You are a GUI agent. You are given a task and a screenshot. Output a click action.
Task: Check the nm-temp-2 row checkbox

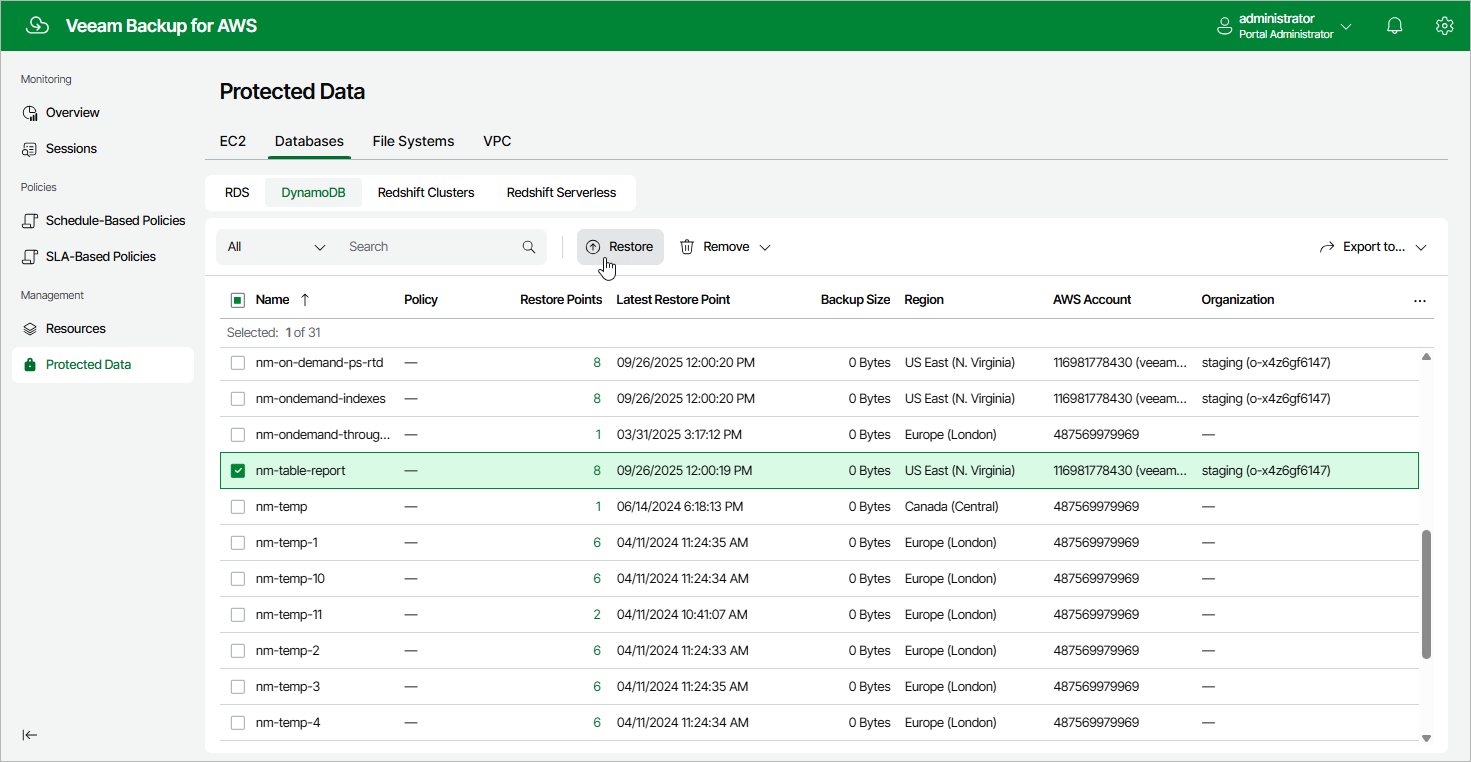tap(238, 651)
